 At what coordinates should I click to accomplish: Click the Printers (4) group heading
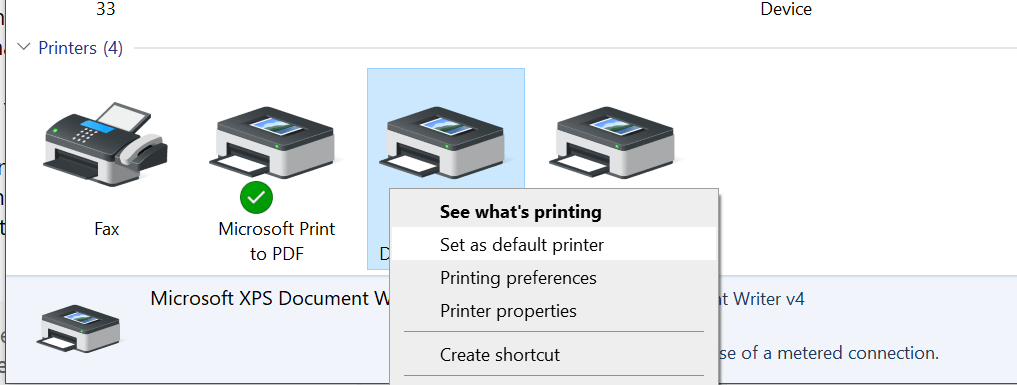[x=80, y=48]
